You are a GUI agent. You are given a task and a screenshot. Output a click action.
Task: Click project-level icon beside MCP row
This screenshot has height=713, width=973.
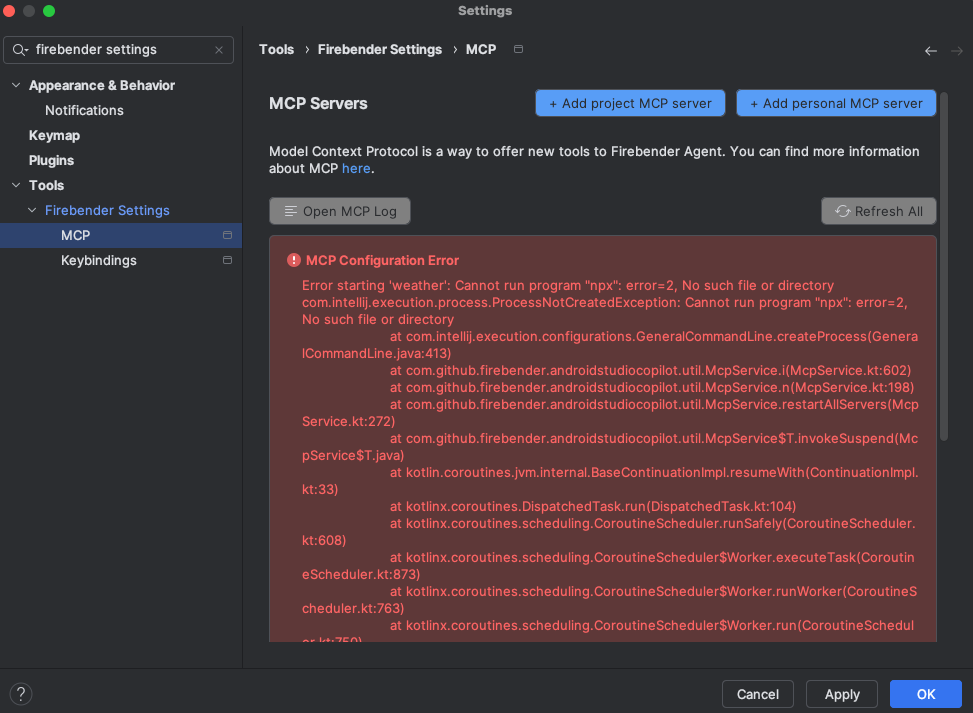point(227,235)
